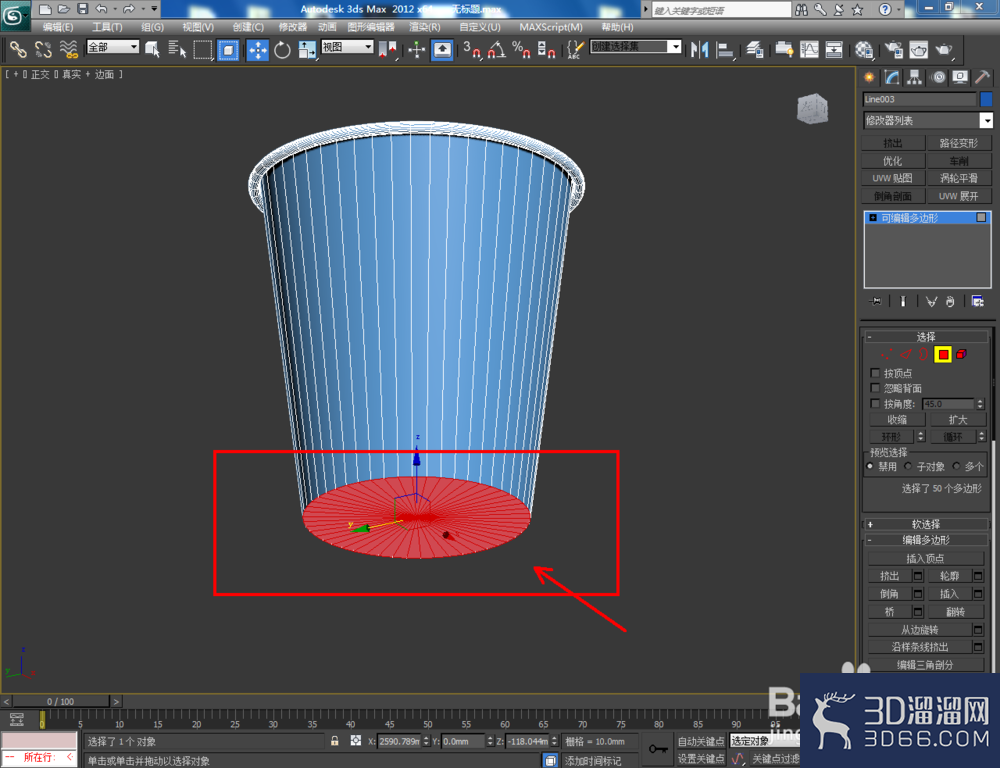This screenshot has height=768, width=1000.
Task: Open the MAXScript(M) menu
Action: [551, 27]
